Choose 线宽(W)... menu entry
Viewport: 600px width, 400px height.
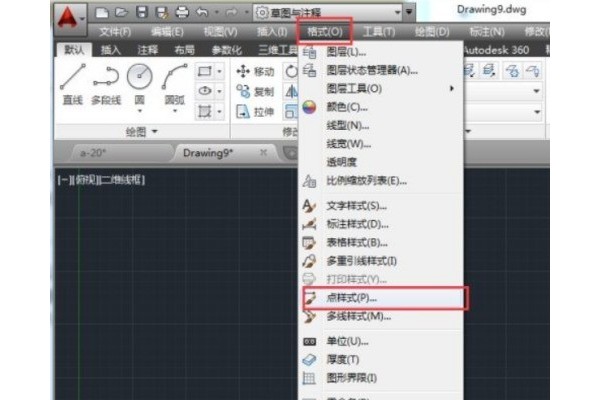pos(381,144)
